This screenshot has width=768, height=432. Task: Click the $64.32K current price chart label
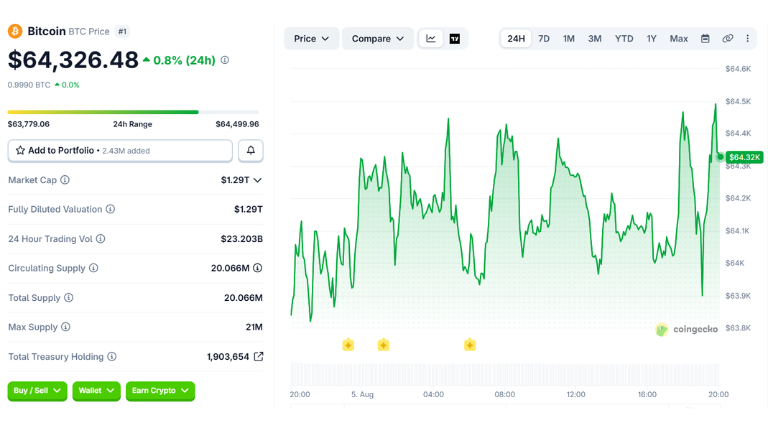click(x=744, y=157)
